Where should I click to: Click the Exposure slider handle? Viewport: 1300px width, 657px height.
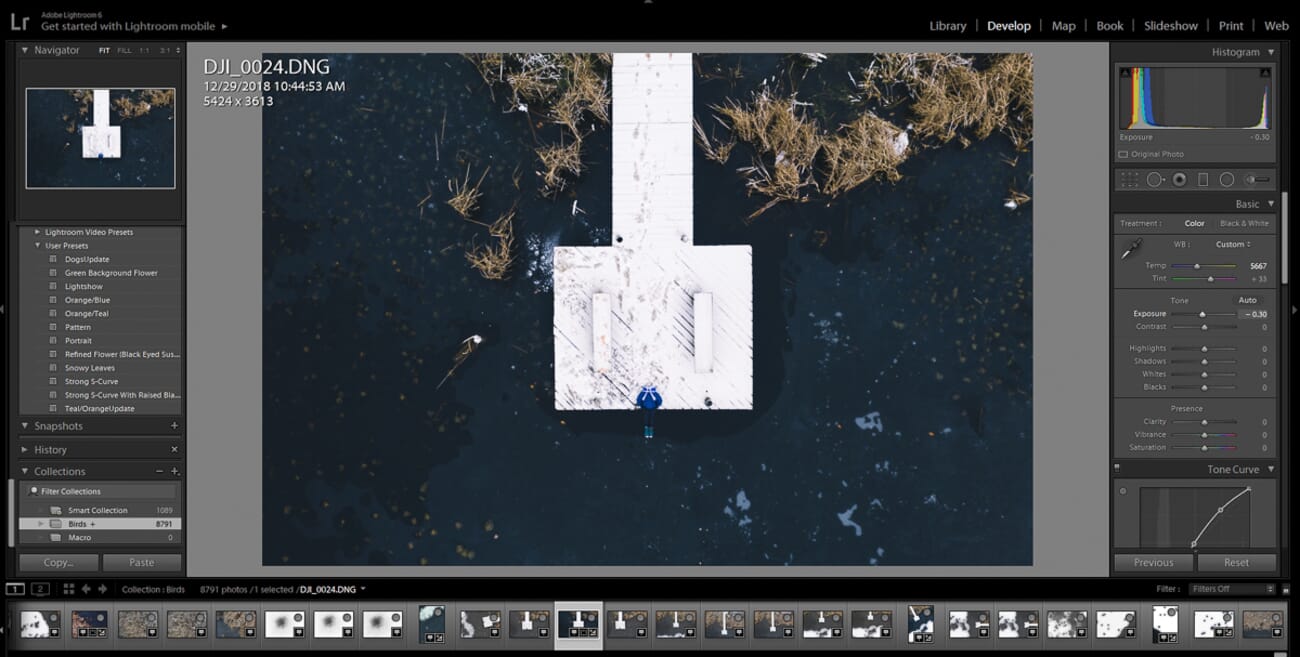(1202, 314)
